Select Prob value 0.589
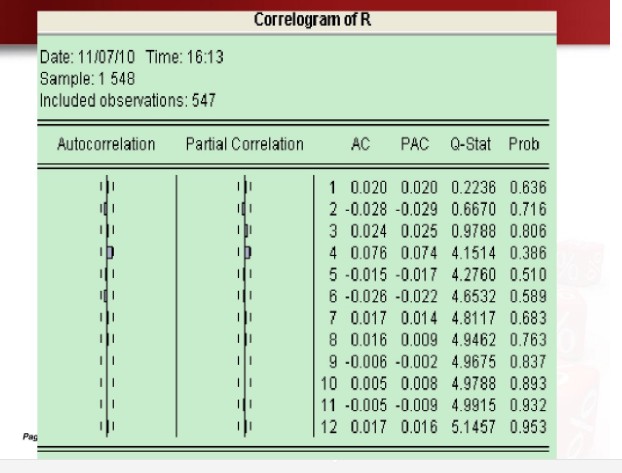This screenshot has width=622, height=473. pos(528,296)
